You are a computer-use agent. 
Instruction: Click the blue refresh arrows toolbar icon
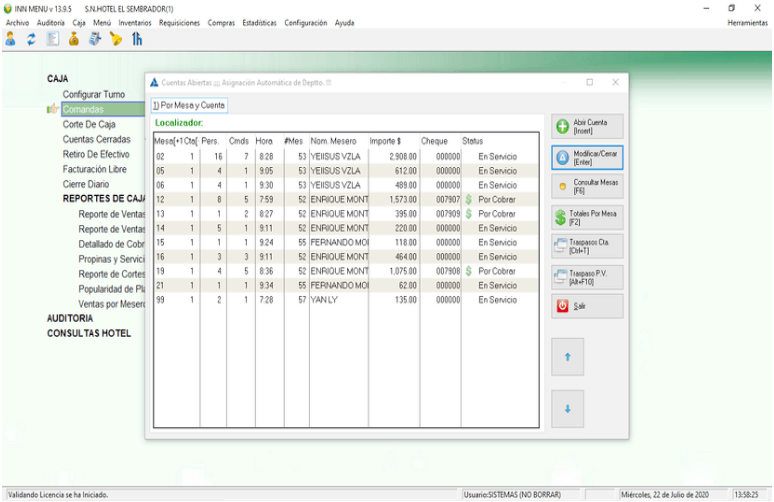(x=31, y=39)
